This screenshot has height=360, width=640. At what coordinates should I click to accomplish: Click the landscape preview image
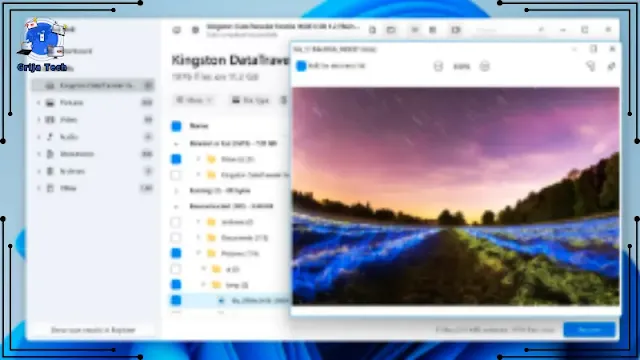[x=456, y=196]
